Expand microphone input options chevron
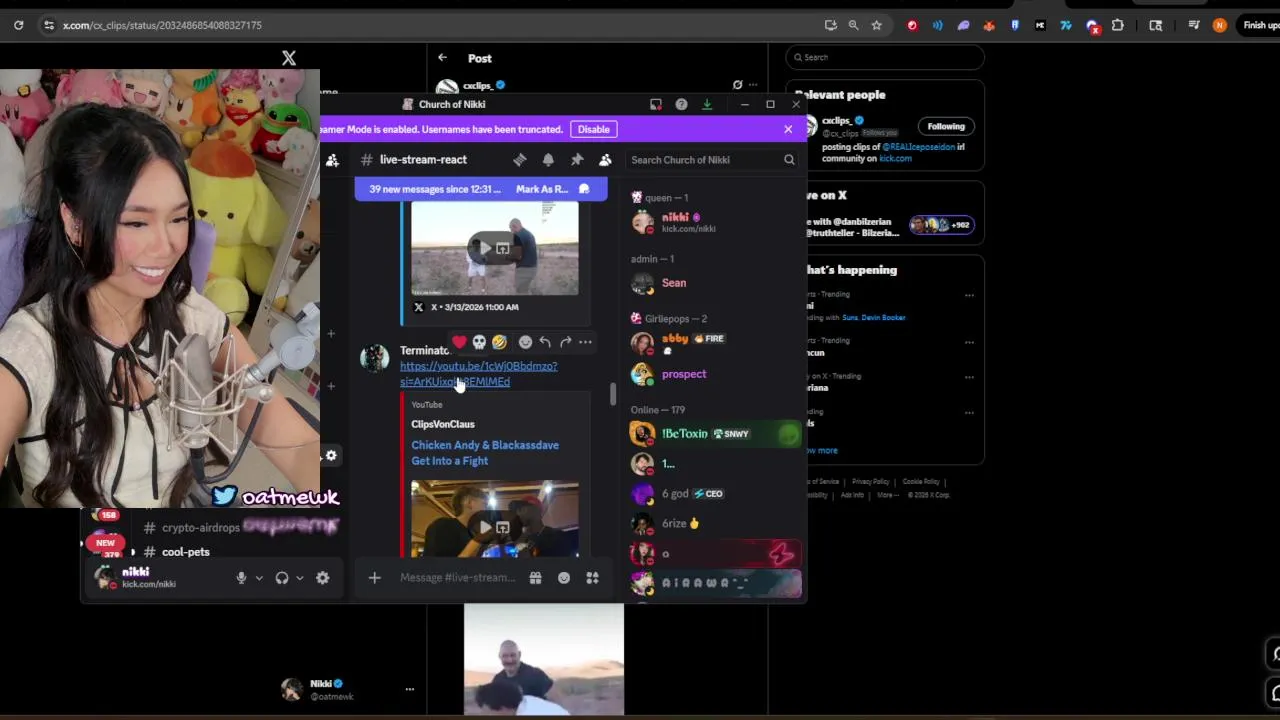Image resolution: width=1280 pixels, height=720 pixels. pyautogui.click(x=259, y=578)
